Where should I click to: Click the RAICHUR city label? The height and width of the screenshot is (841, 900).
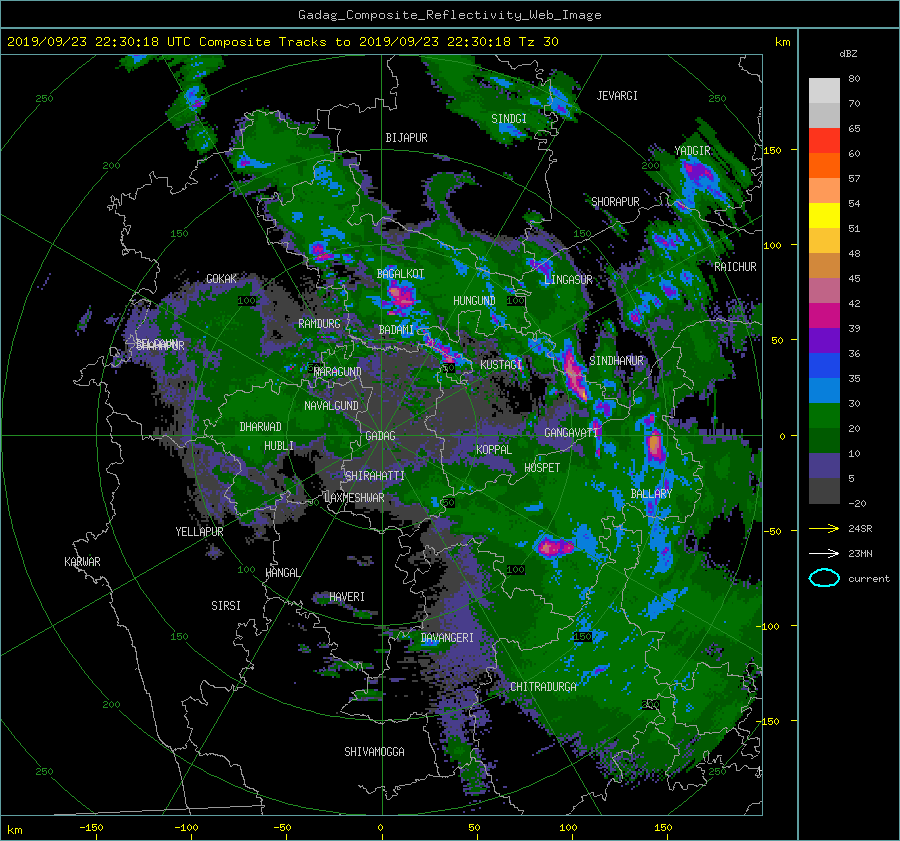click(x=735, y=266)
